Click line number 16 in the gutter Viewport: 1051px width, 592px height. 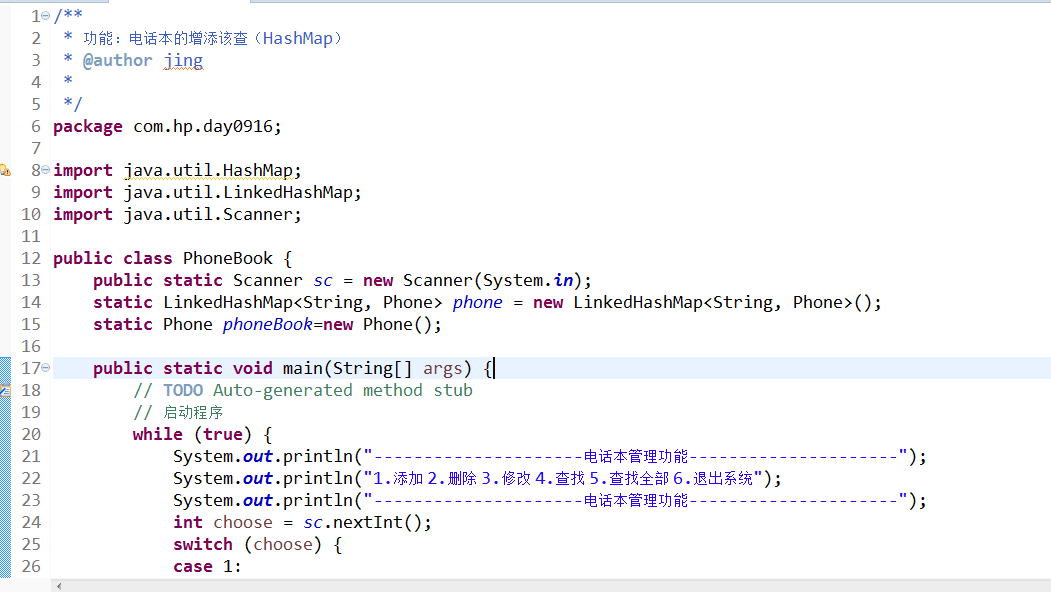tap(31, 347)
